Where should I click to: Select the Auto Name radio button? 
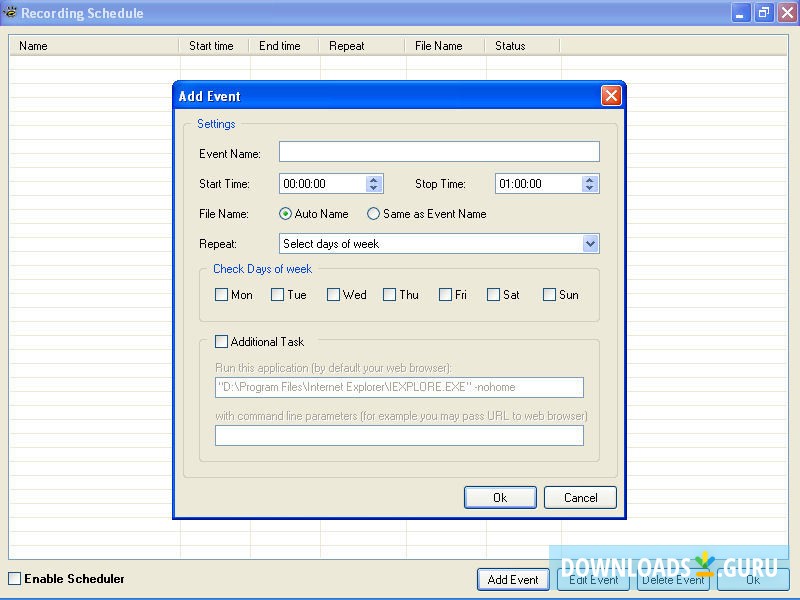[x=285, y=213]
